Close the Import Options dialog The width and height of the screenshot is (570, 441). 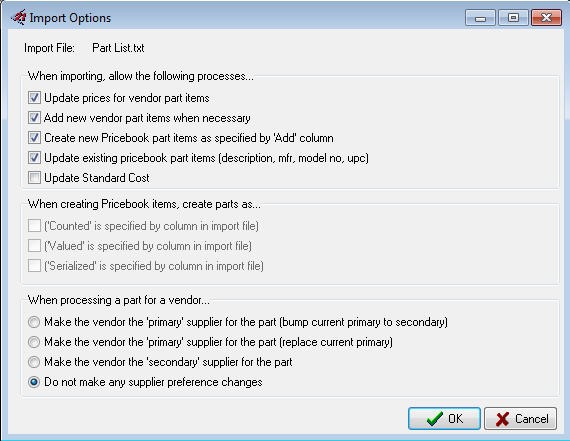546,18
